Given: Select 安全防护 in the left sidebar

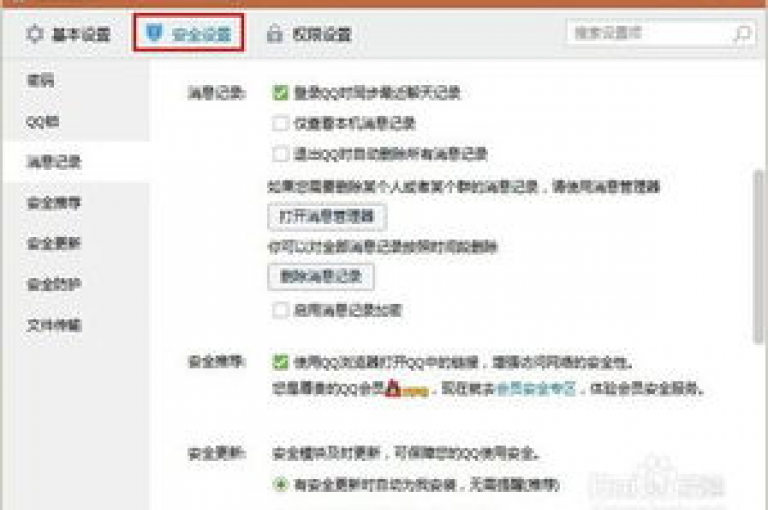Looking at the screenshot, I should (54, 284).
